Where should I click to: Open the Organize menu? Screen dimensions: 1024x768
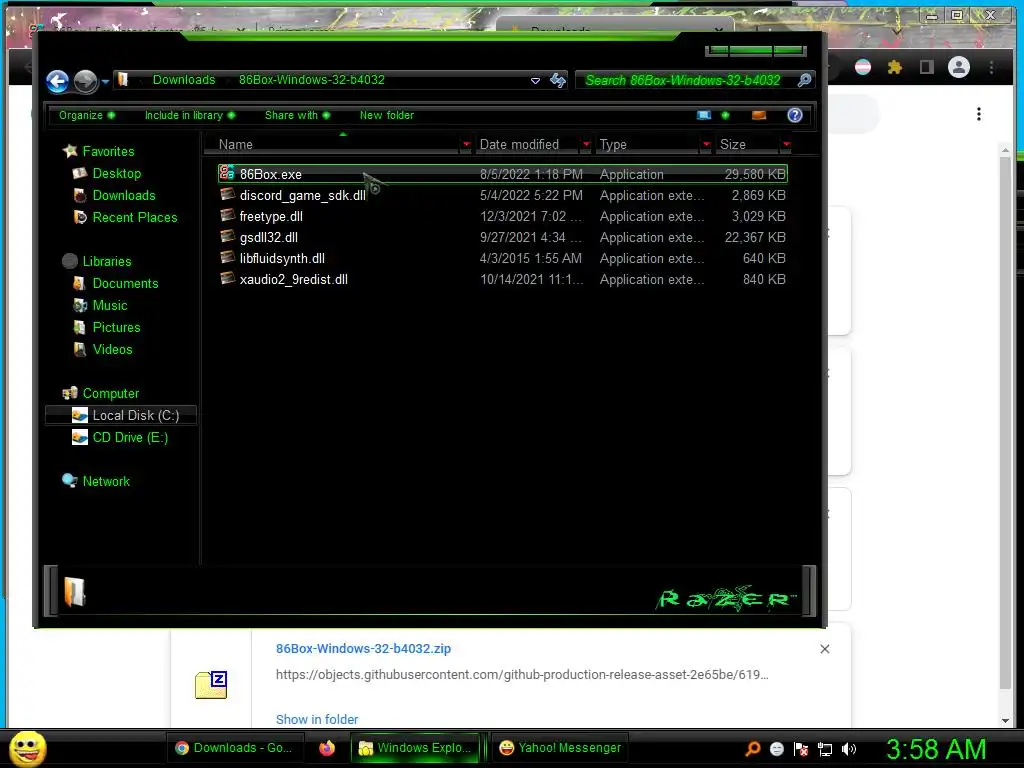(x=87, y=116)
